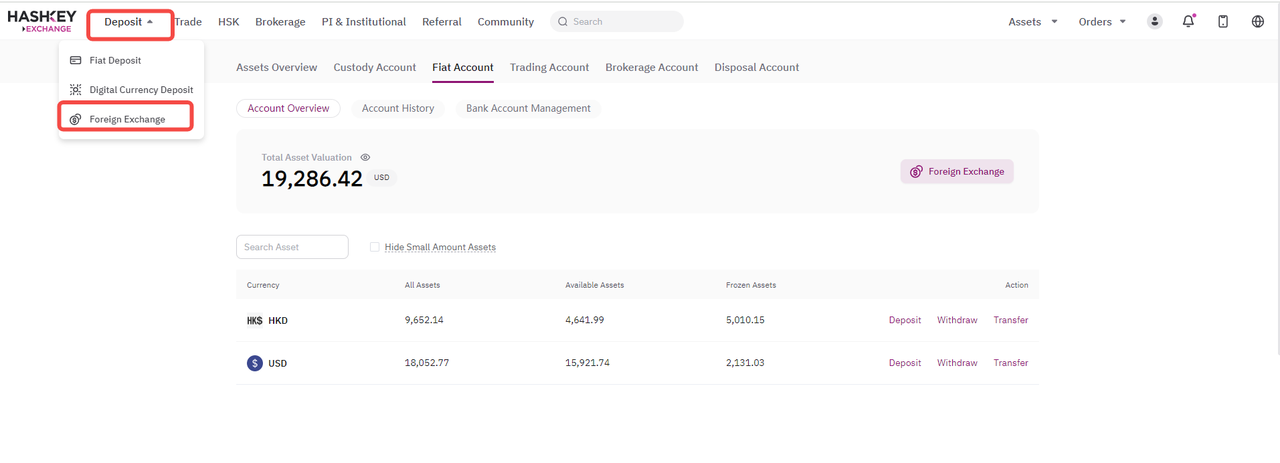Switch to Trading Account tab

[549, 67]
